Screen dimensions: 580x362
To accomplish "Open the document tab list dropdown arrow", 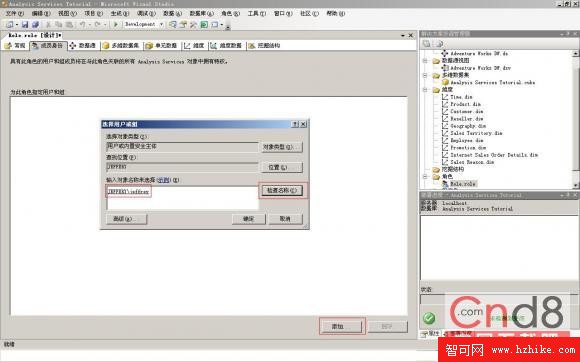I will coord(402,35).
